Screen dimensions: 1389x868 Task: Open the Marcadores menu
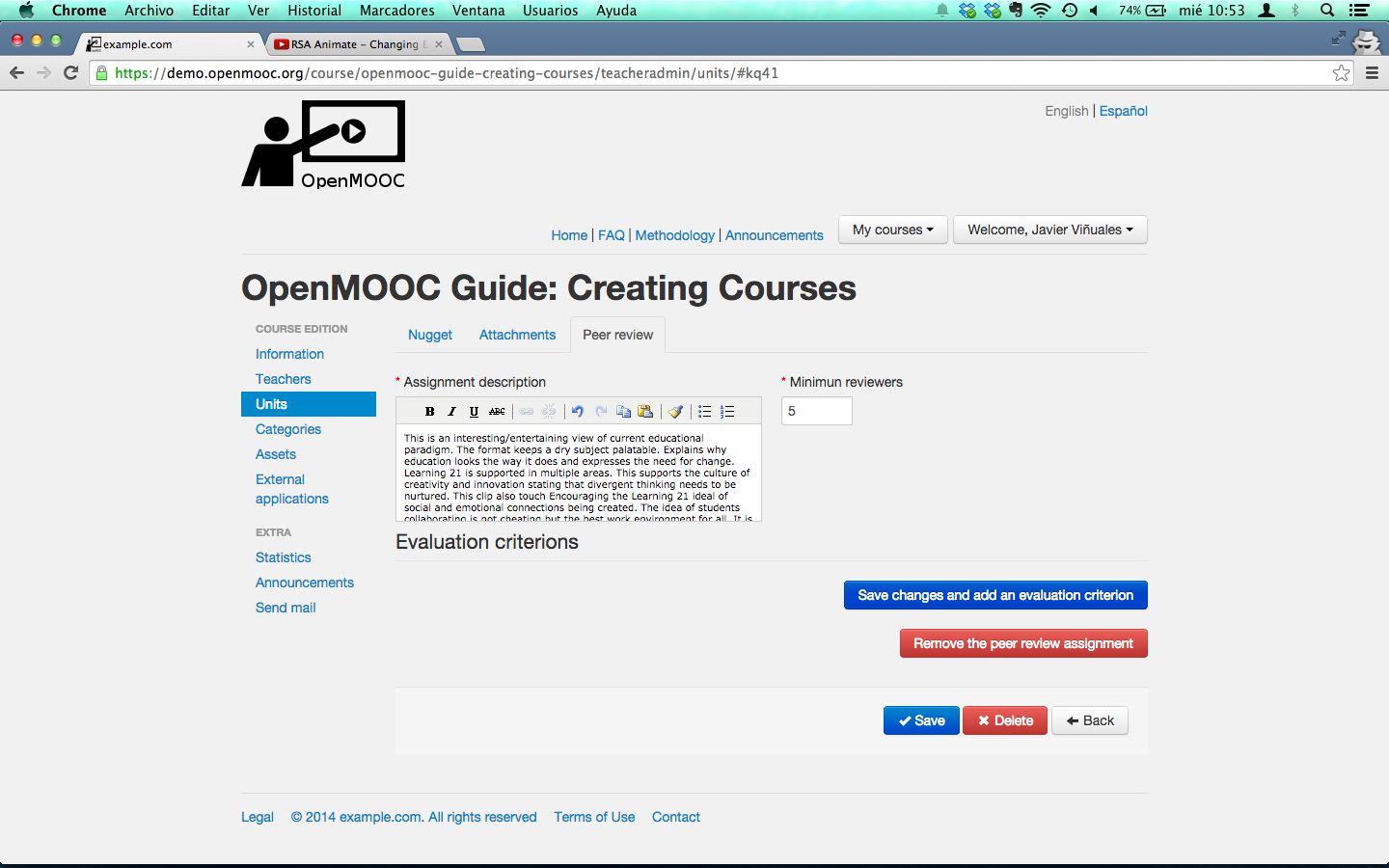pos(397,11)
